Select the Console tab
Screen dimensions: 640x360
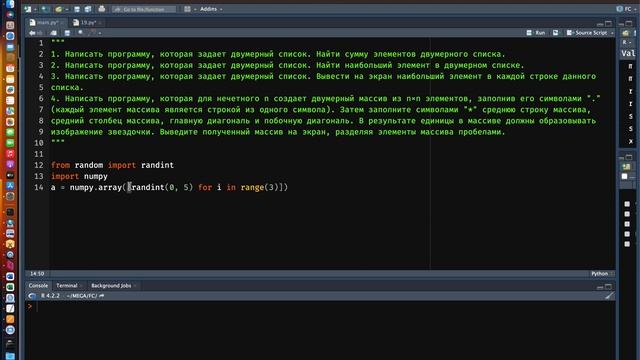click(38, 286)
